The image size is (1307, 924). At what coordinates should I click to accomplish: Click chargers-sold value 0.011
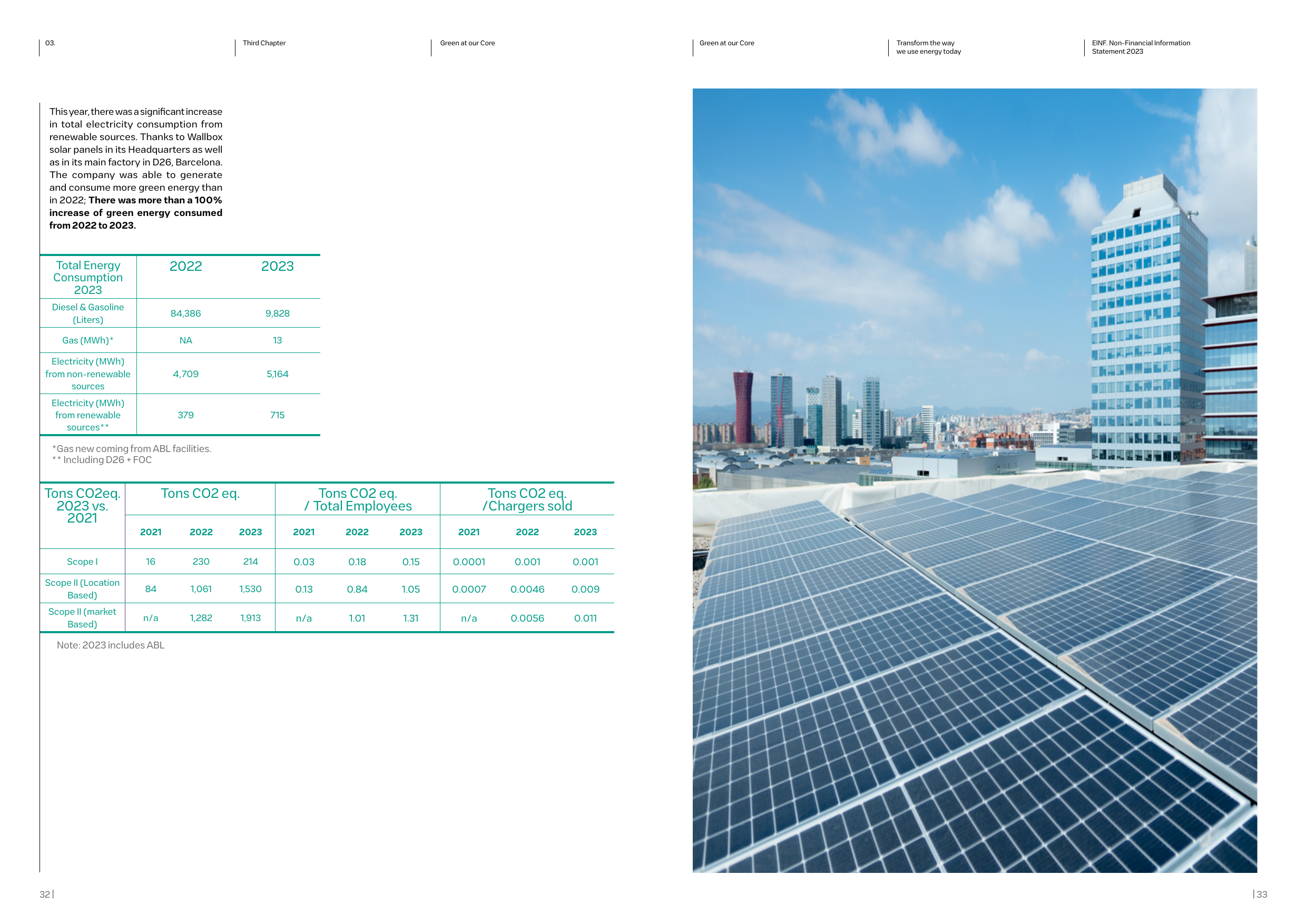coord(585,618)
